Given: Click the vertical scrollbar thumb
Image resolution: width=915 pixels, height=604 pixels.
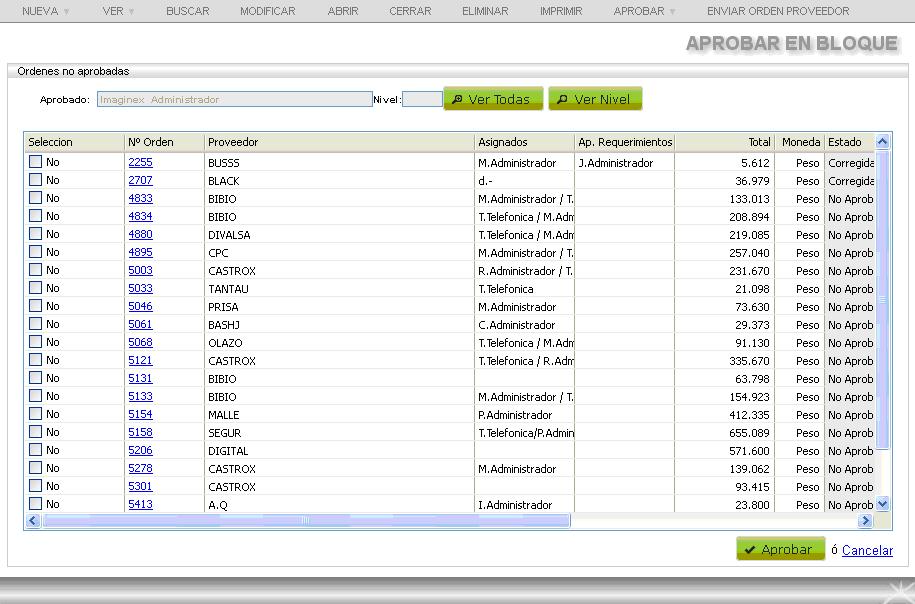Looking at the screenshot, I should click(x=882, y=299).
